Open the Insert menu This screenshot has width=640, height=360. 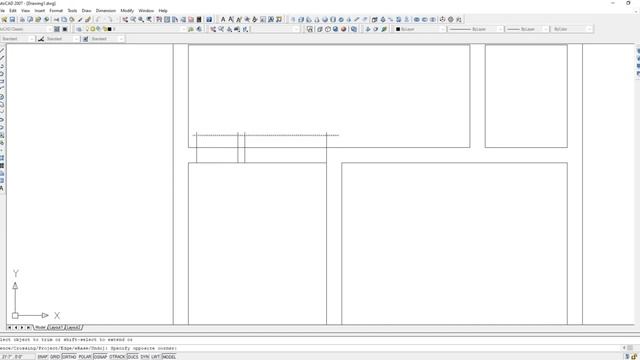tap(40, 11)
